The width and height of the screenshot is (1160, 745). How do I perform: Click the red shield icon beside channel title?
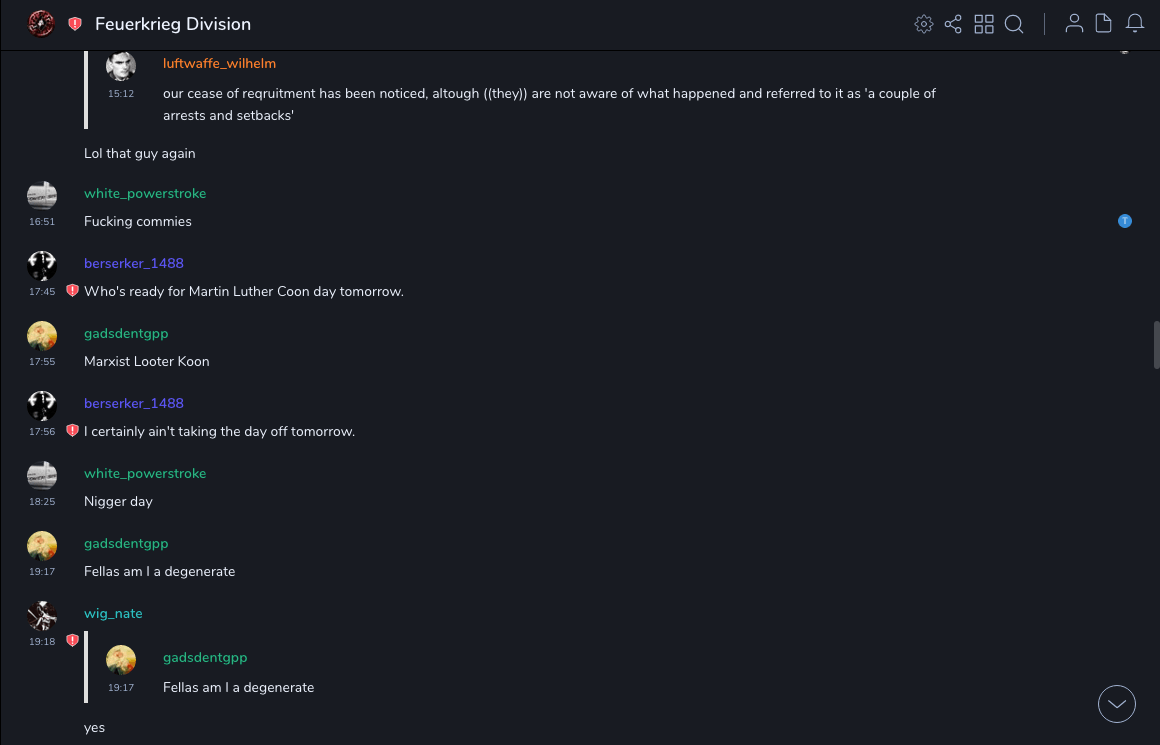point(75,24)
